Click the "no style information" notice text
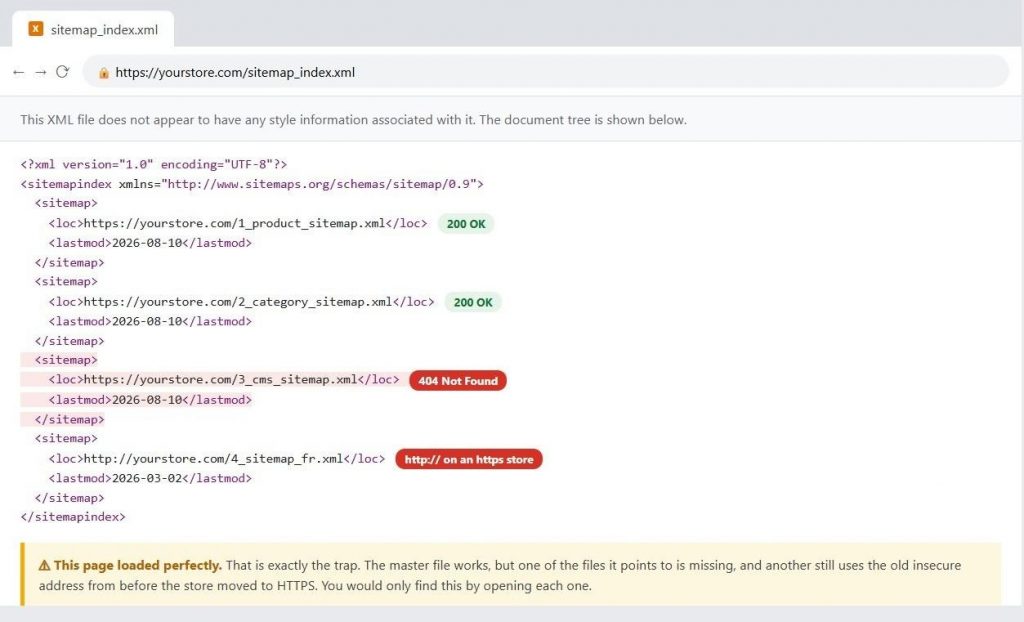 [353, 120]
